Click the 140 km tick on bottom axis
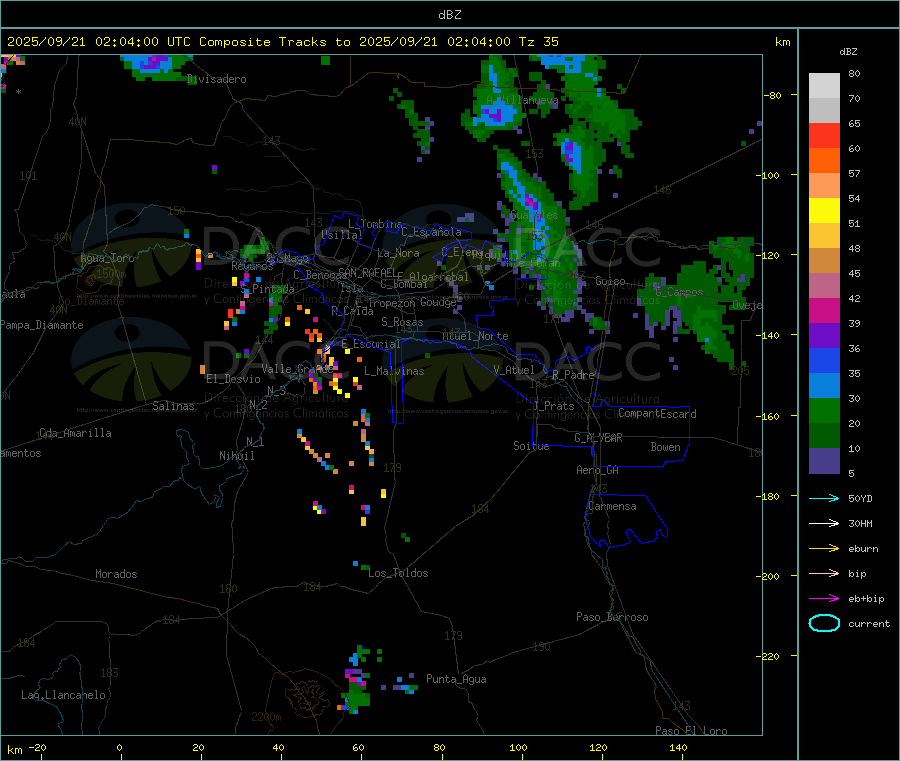Image resolution: width=900 pixels, height=761 pixels. coord(678,747)
